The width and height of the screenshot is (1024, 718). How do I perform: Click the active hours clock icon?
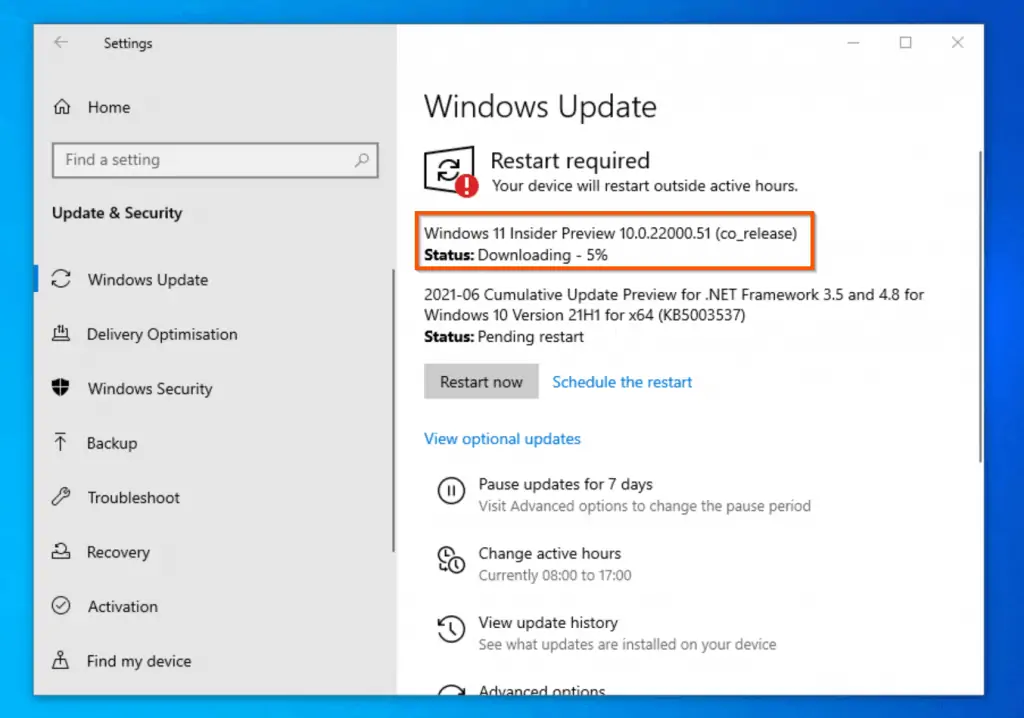[x=451, y=560]
